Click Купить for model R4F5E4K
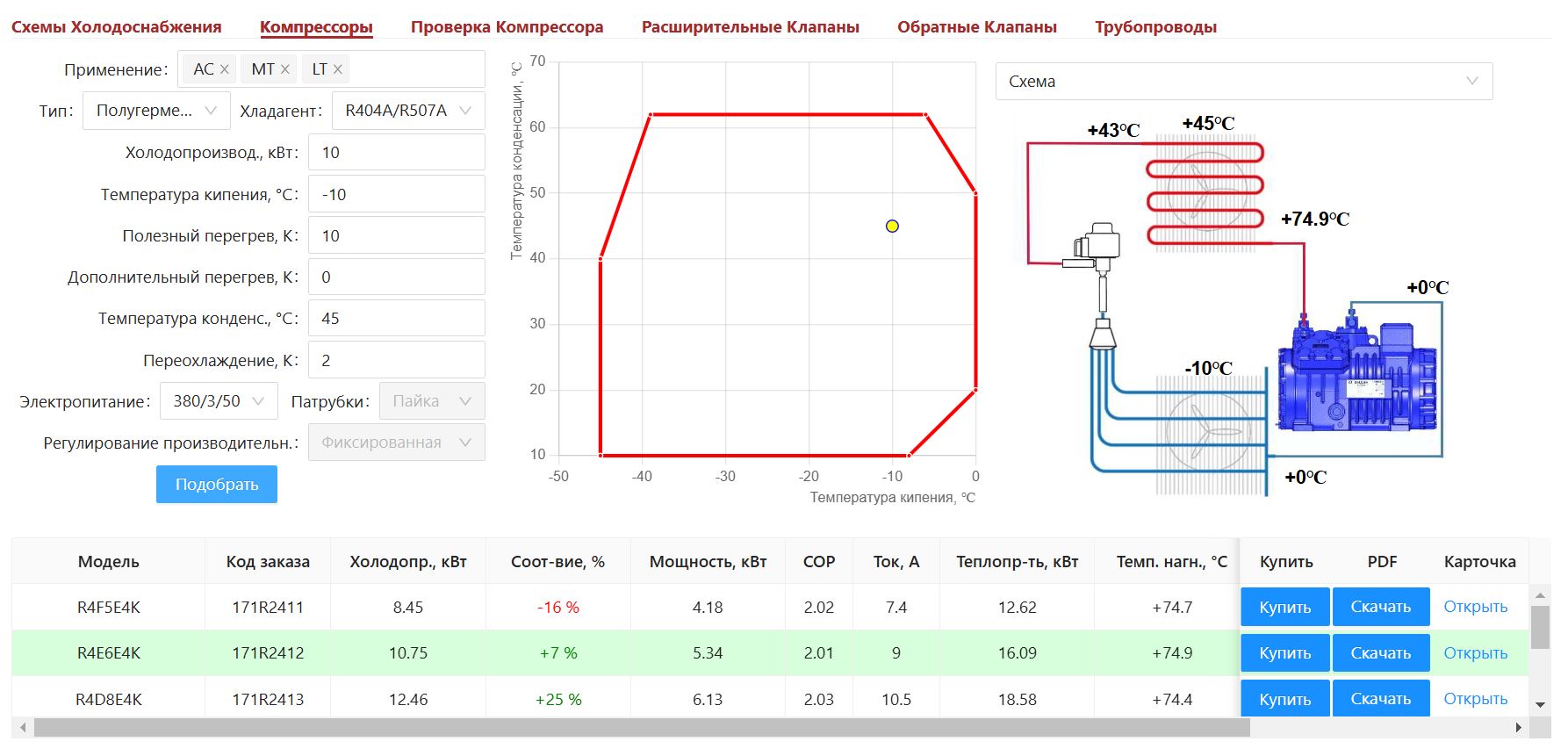1568x756 pixels. pos(1285,608)
